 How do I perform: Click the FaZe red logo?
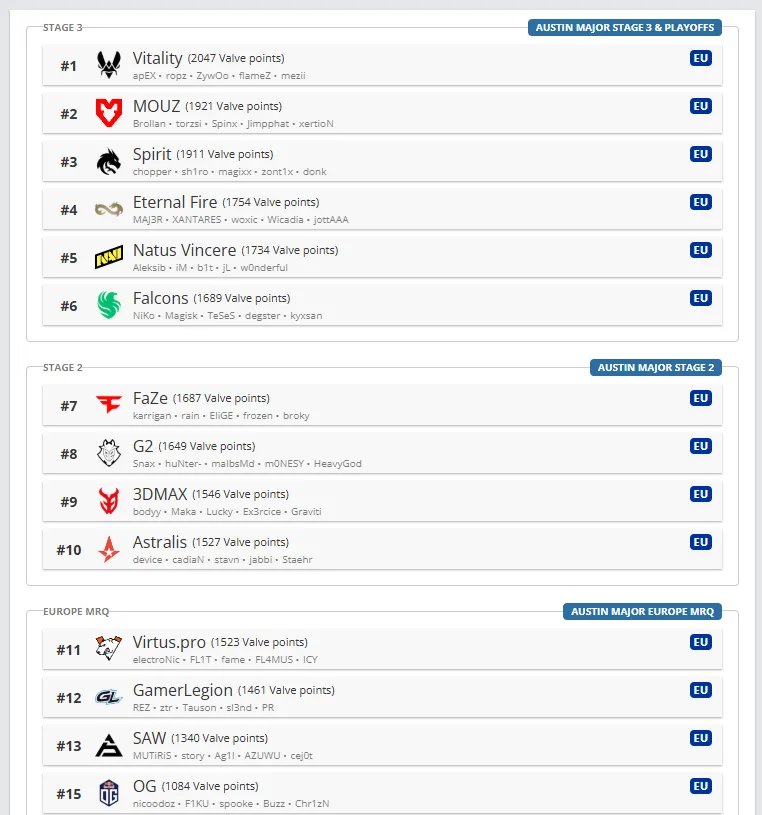click(x=109, y=404)
